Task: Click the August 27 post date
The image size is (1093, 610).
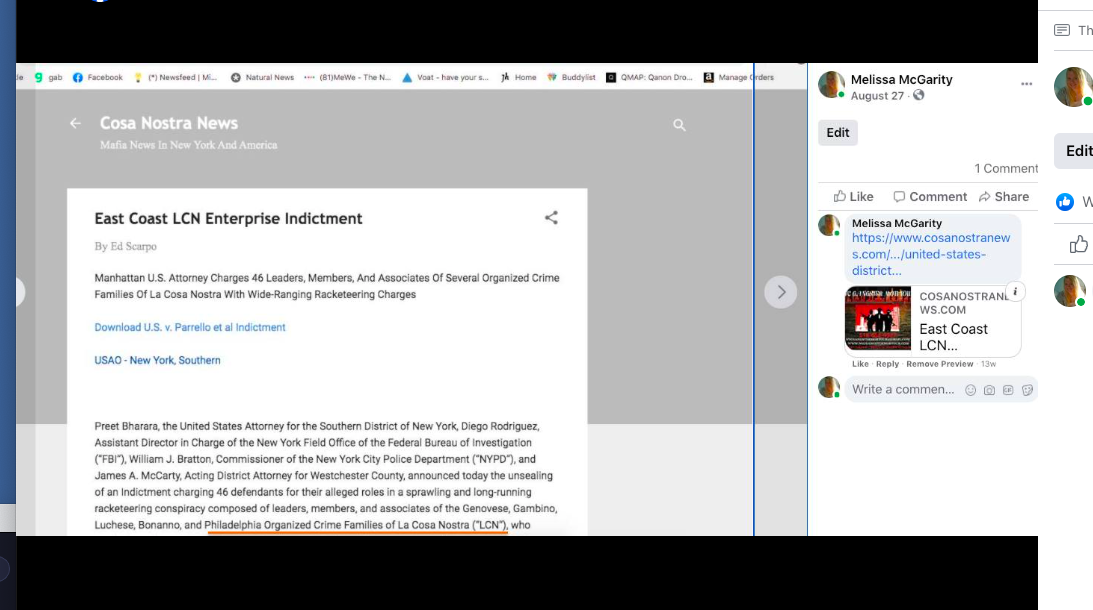Action: [877, 96]
